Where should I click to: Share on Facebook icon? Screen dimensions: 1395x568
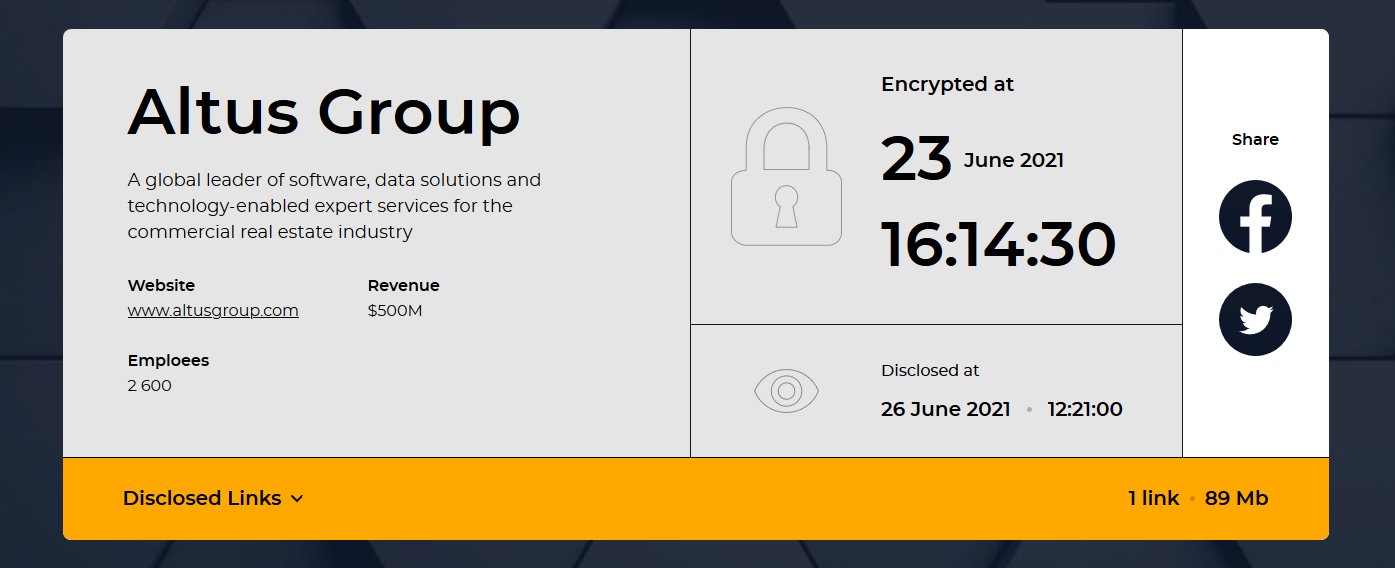click(x=1255, y=216)
